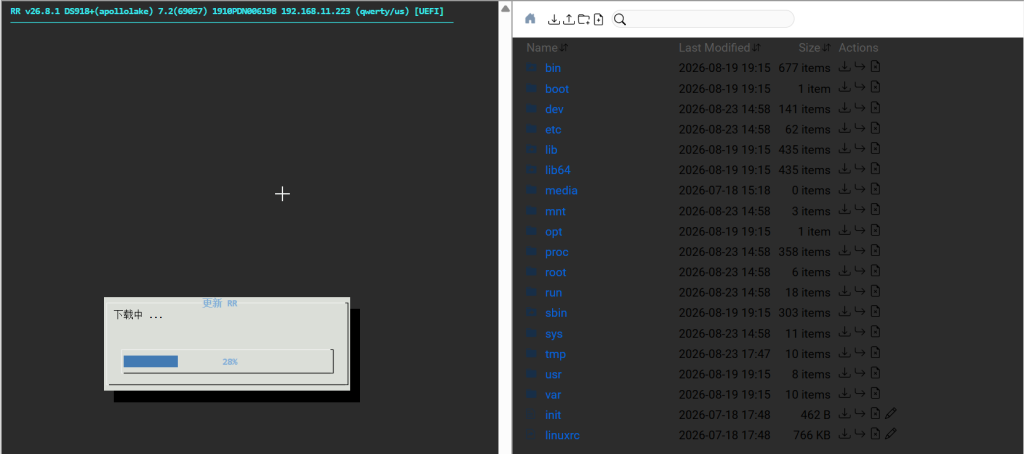
Task: Create a new file via toolbar icon
Action: click(598, 20)
